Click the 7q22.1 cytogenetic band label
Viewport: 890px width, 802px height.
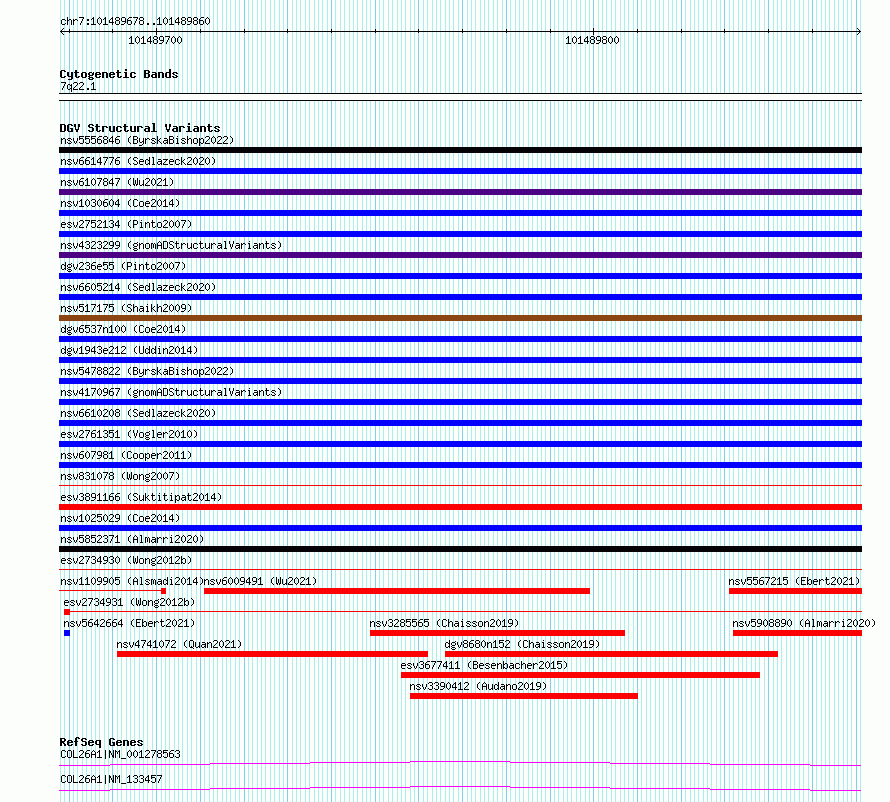[x=78, y=86]
